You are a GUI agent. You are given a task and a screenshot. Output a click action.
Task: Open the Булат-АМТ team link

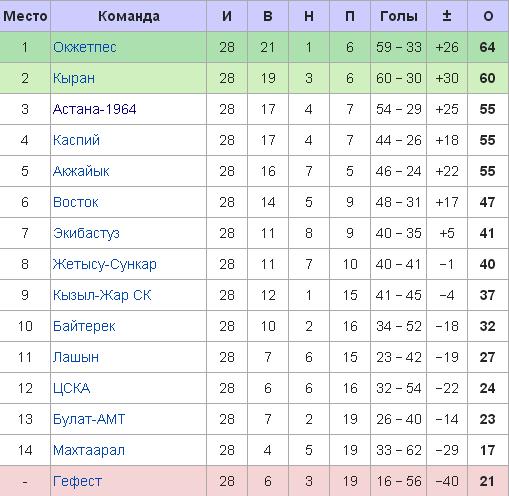coord(89,419)
